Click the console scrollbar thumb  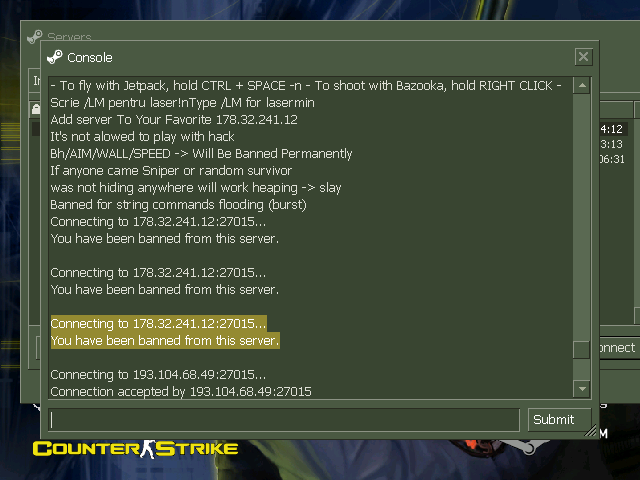tap(582, 350)
